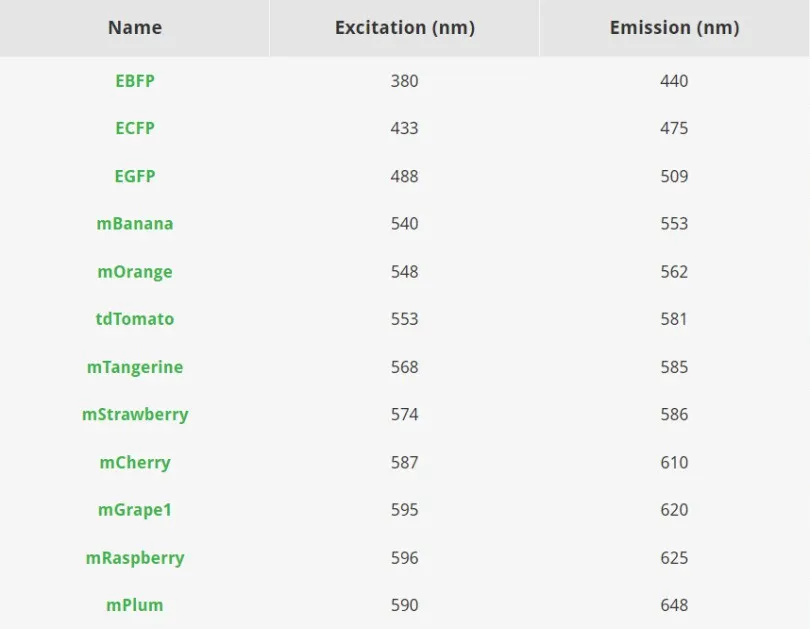Open the EGFP protein link
Image resolution: width=810 pixels, height=629 pixels.
pos(135,176)
